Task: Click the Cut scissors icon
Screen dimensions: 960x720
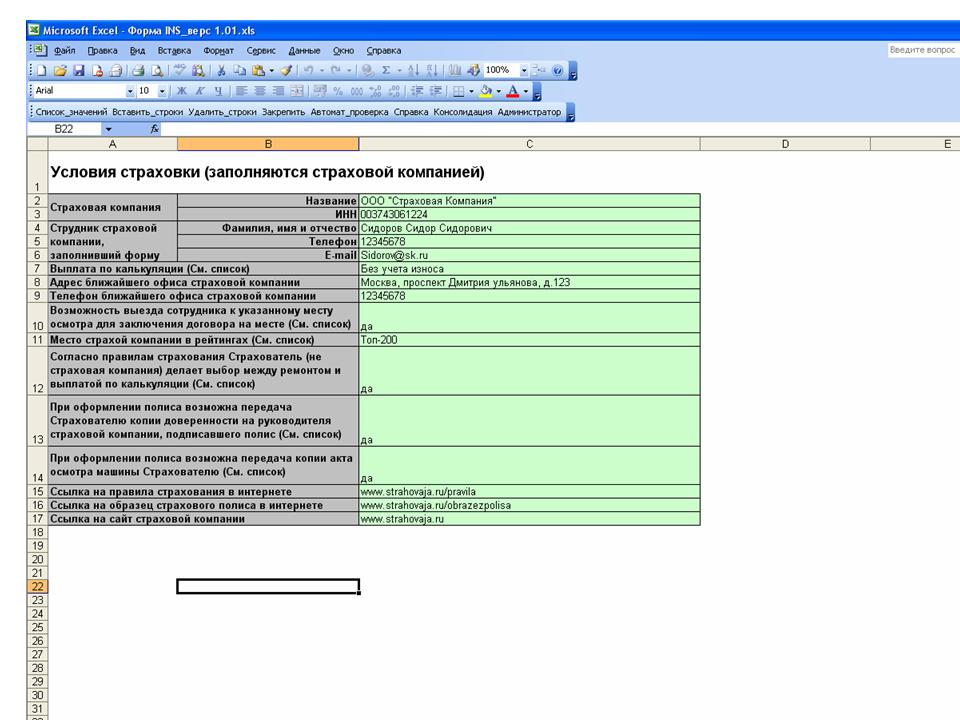Action: (x=221, y=70)
